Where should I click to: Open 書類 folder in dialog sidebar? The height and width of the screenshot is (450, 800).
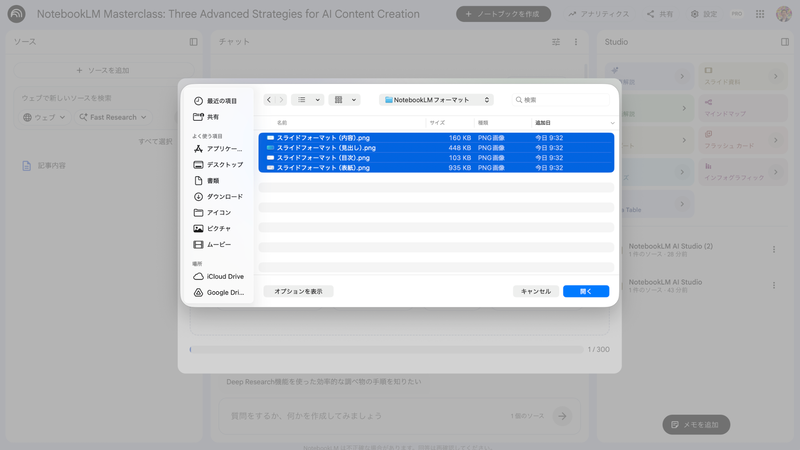[207, 181]
